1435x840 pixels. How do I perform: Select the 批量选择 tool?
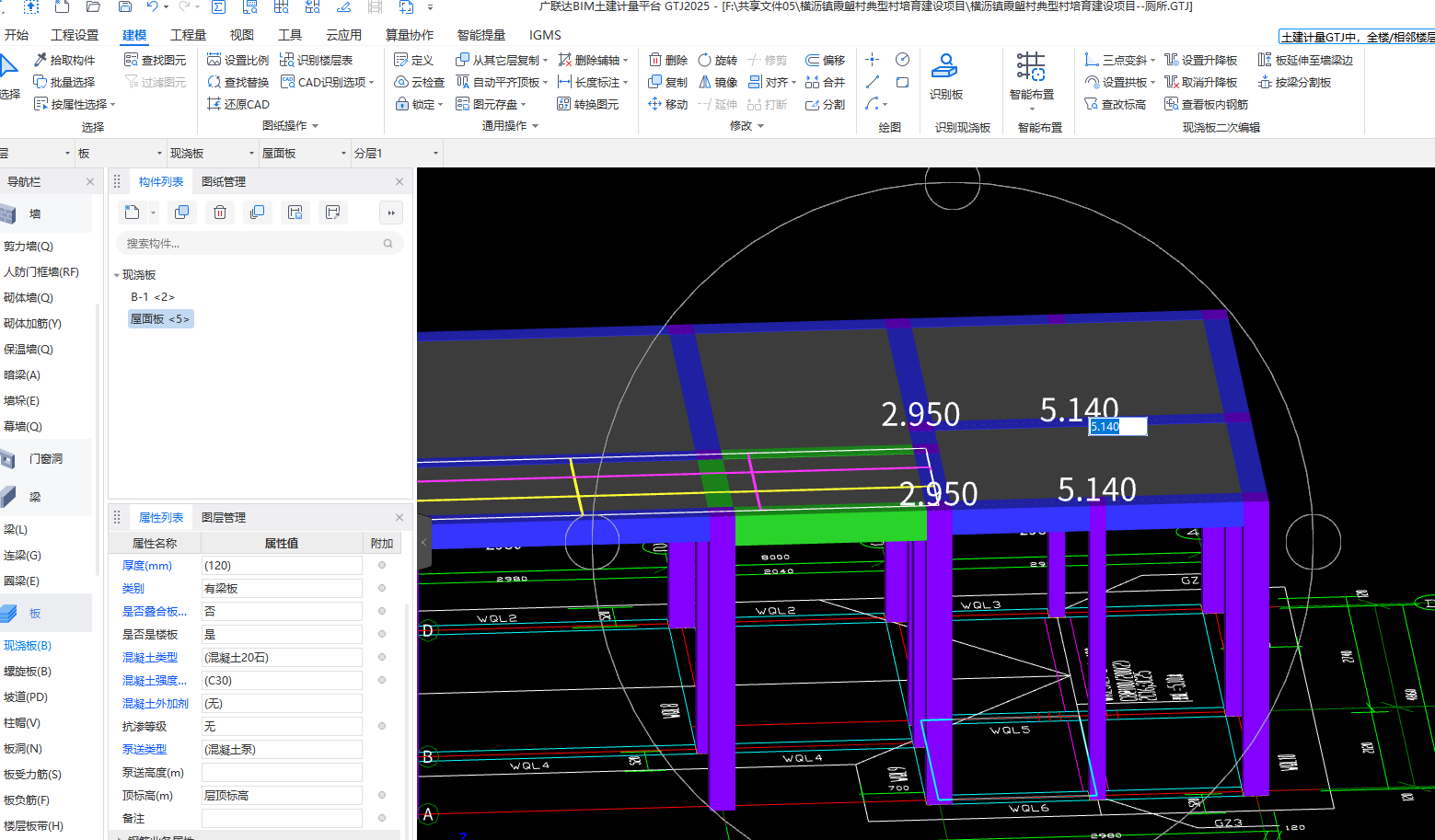[64, 82]
